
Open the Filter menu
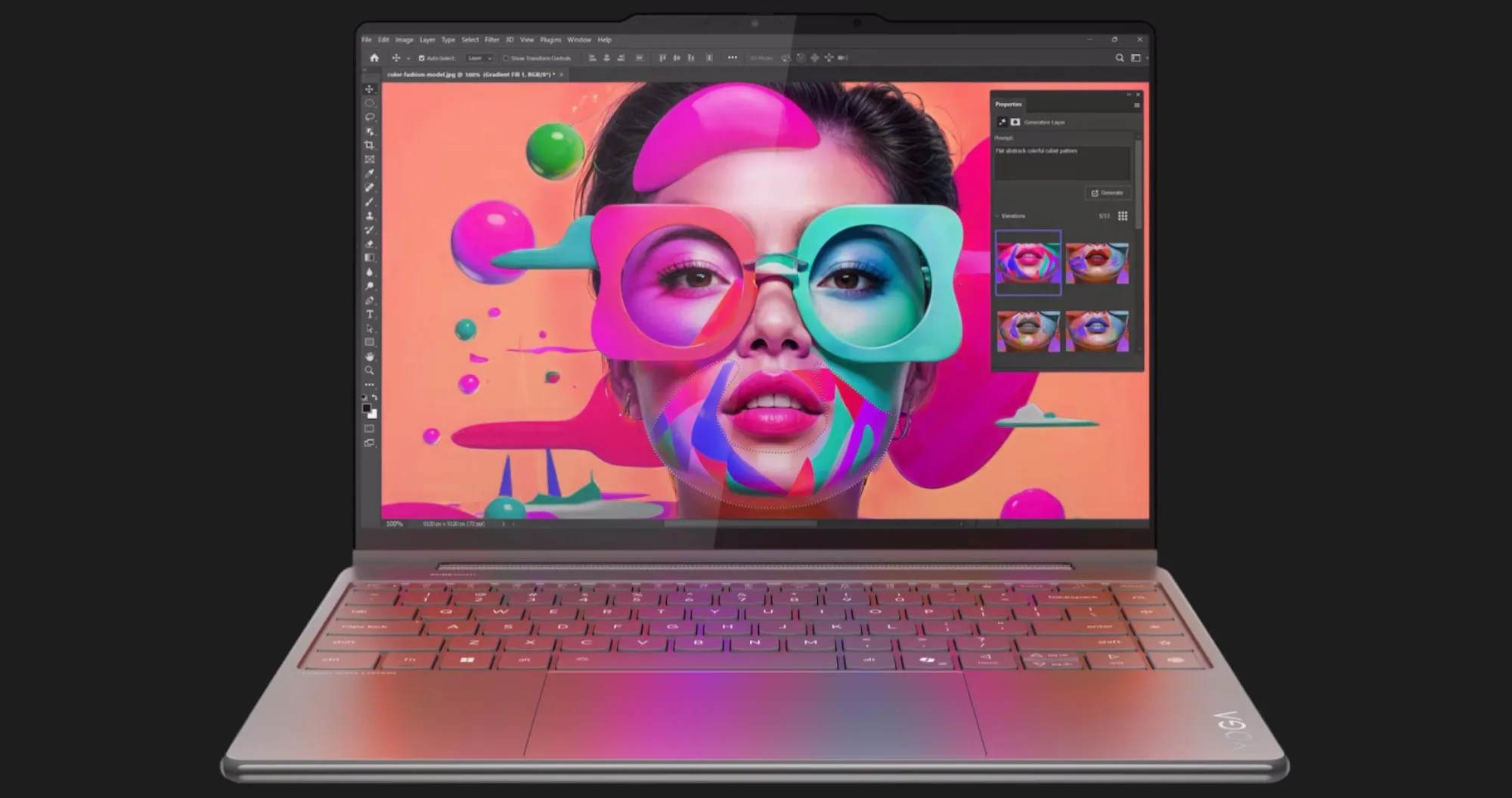pos(492,39)
